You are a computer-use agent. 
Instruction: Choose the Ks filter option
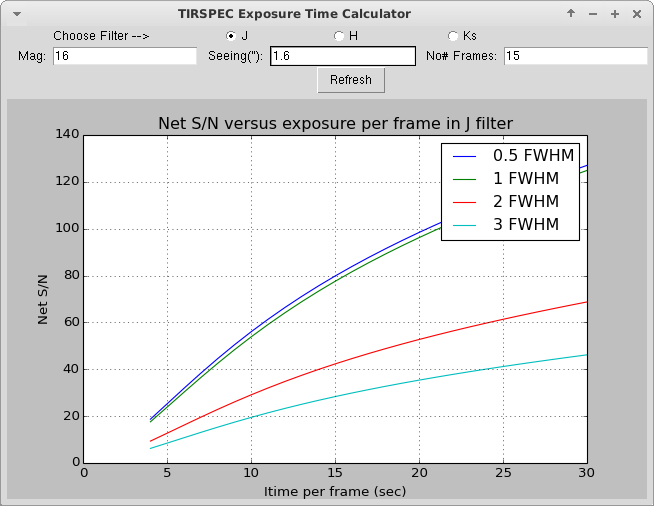[453, 36]
